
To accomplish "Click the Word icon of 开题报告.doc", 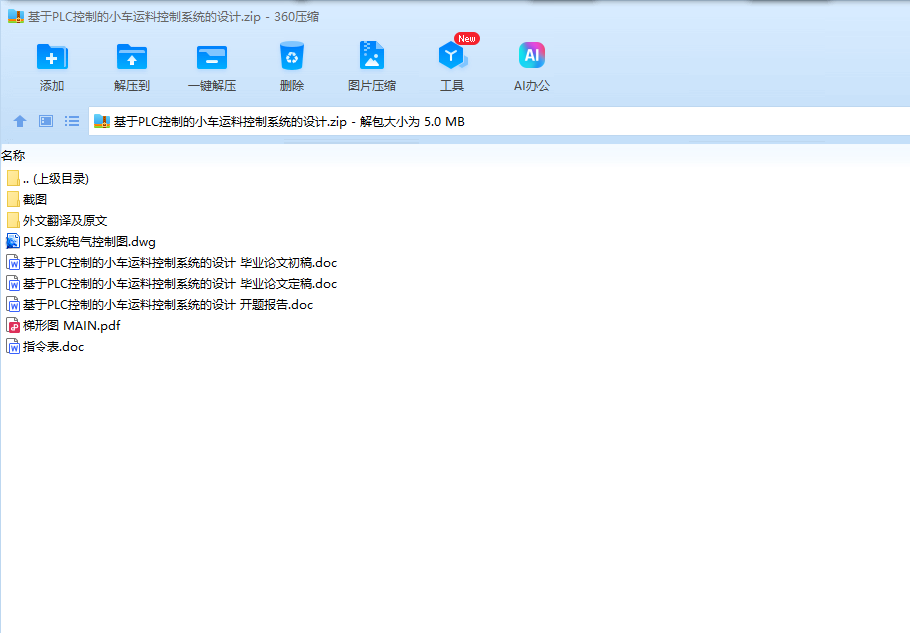I will click(x=13, y=305).
